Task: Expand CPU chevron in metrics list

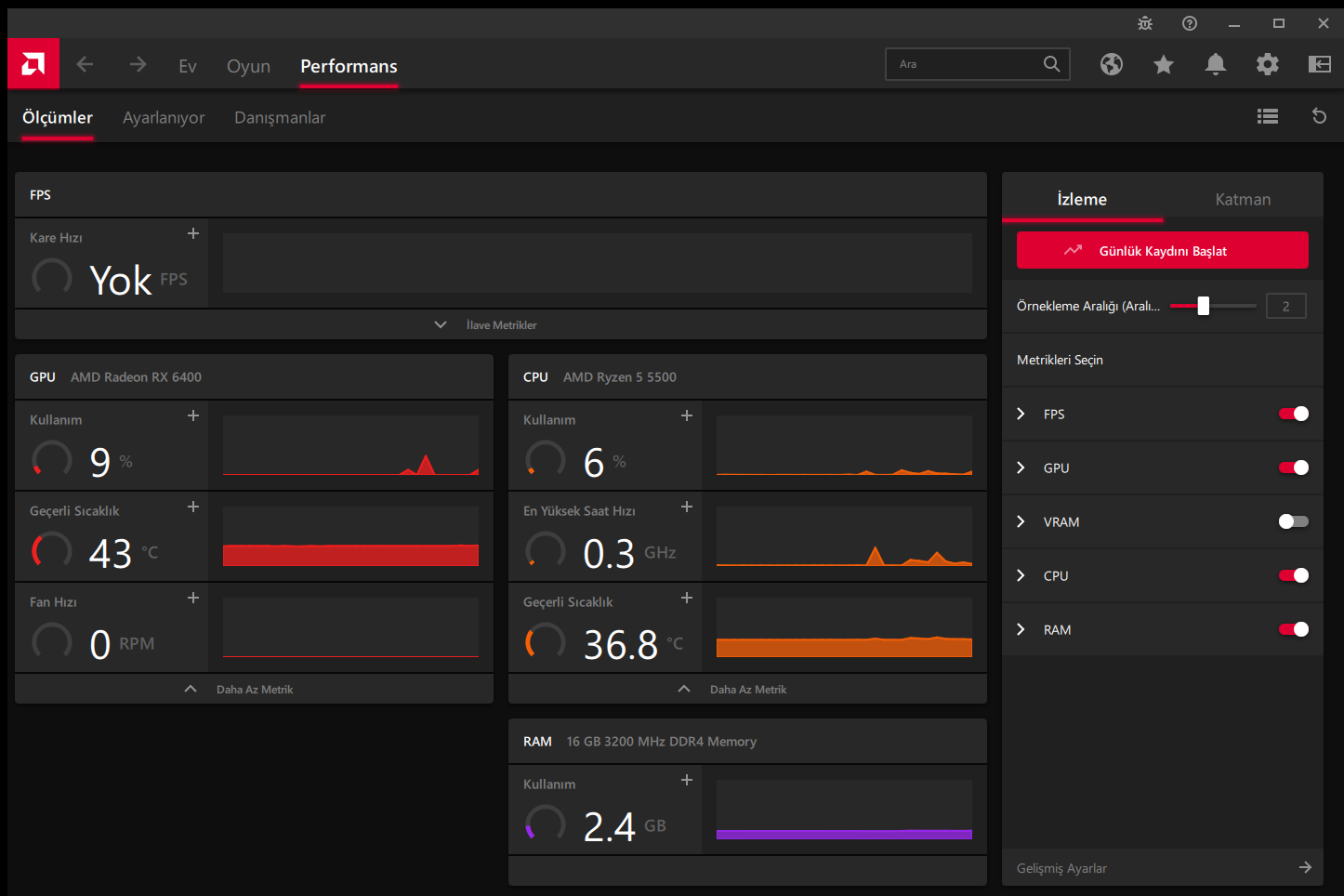Action: coord(1021,575)
